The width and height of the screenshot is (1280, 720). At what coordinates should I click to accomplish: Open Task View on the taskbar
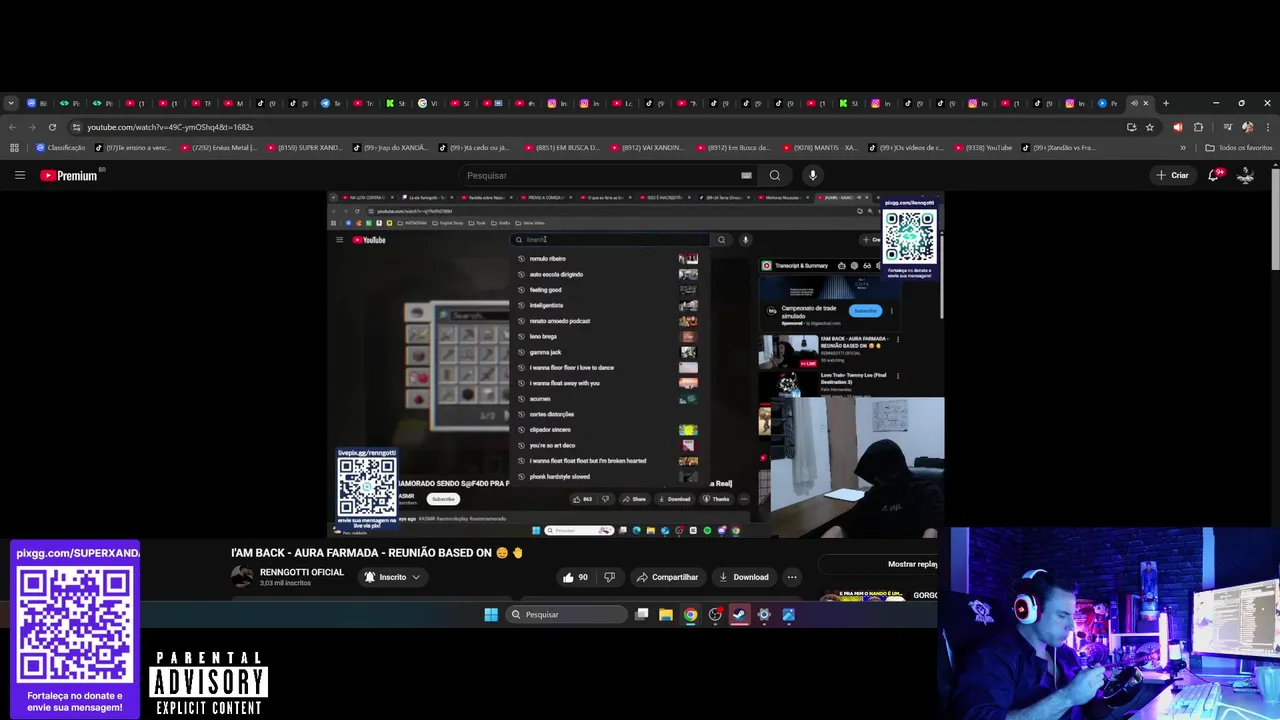[x=642, y=614]
